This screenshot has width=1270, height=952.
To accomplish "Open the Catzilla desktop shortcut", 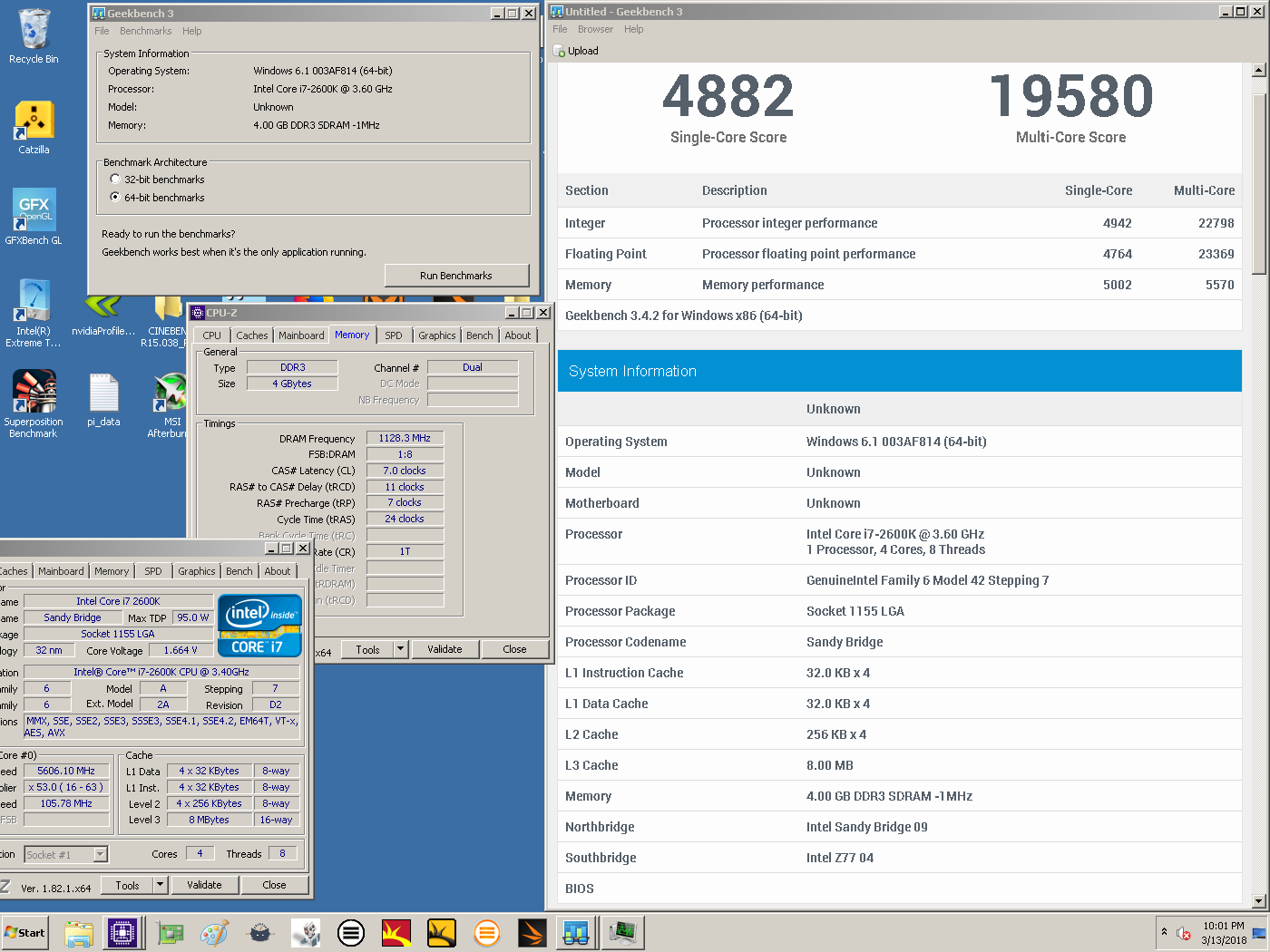I will (x=34, y=127).
